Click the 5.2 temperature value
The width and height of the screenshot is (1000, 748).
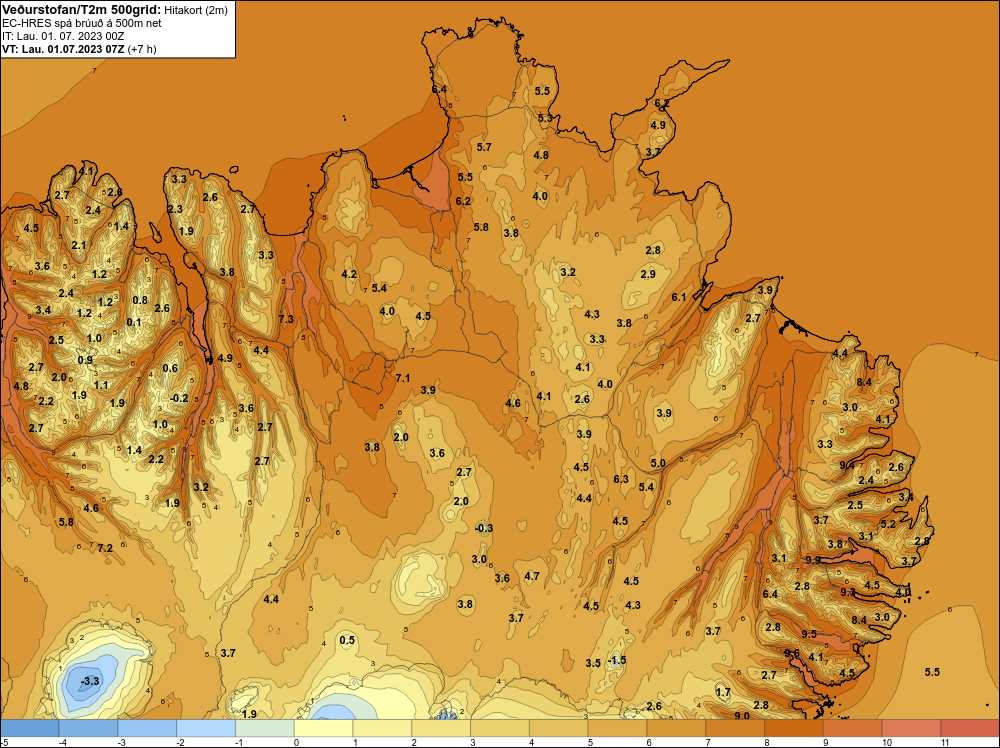tap(888, 524)
